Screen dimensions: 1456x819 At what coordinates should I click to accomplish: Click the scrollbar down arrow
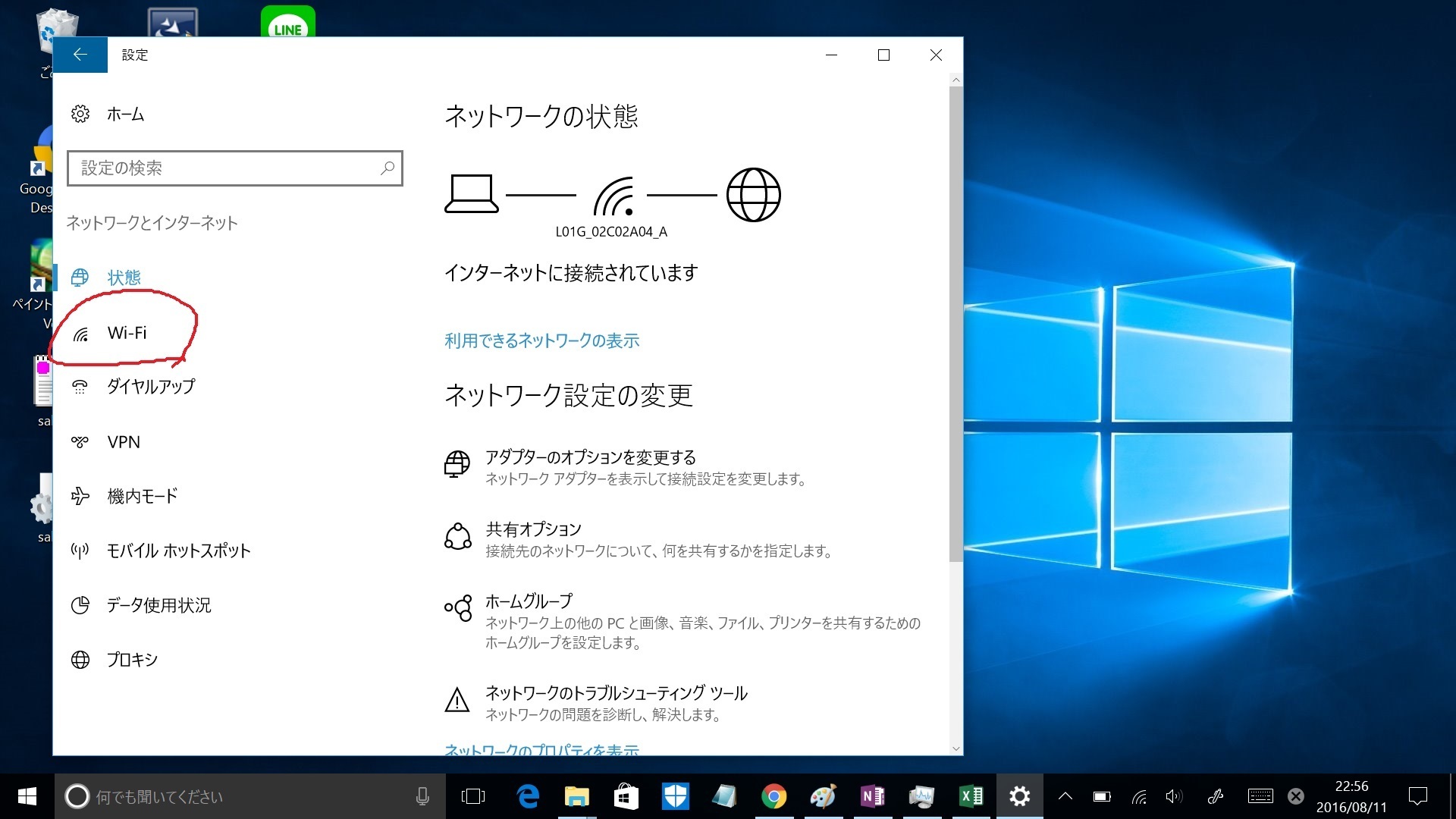(x=955, y=748)
